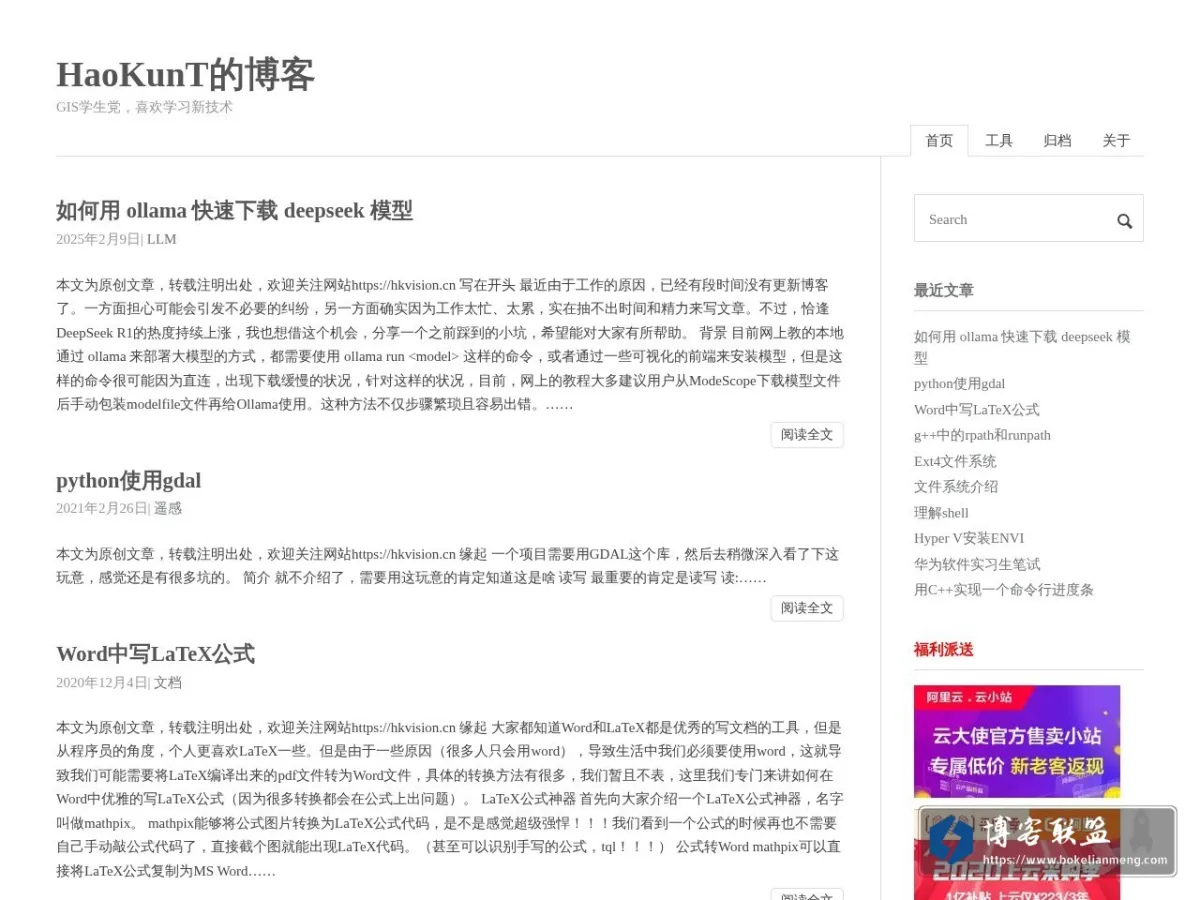Open sidebar link 用C++实现一个命令行进度条
Image resolution: width=1200 pixels, height=900 pixels.
[1004, 590]
